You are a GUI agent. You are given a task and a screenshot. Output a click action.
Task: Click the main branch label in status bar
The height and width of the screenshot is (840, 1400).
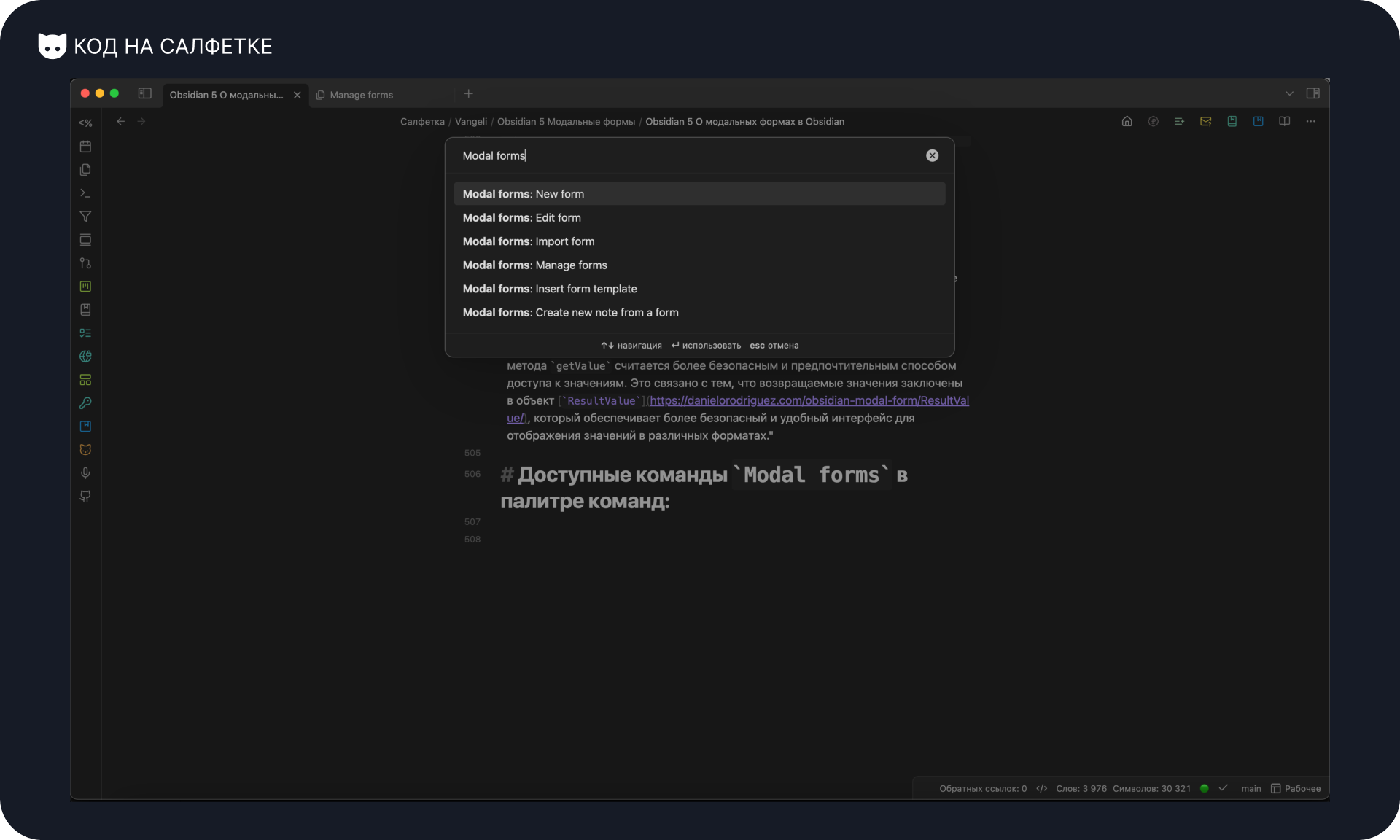click(1251, 788)
